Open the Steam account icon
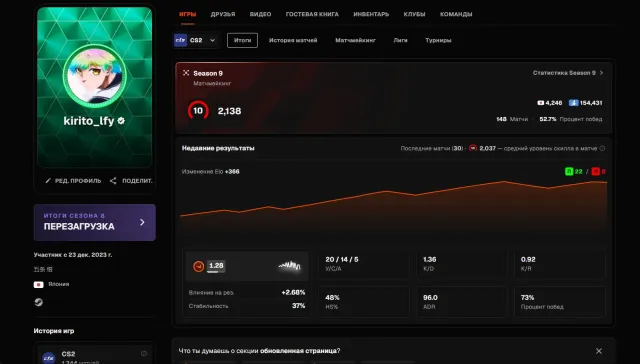640x364 pixels. pyautogui.click(x=38, y=302)
